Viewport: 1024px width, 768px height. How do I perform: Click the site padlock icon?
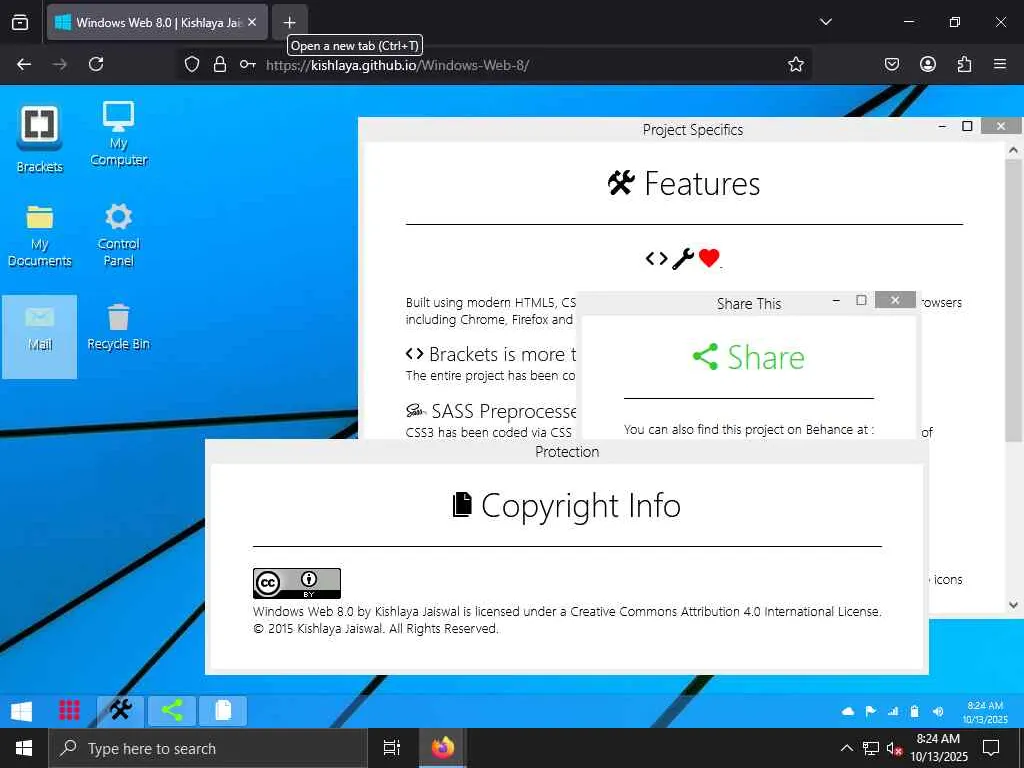(x=220, y=64)
